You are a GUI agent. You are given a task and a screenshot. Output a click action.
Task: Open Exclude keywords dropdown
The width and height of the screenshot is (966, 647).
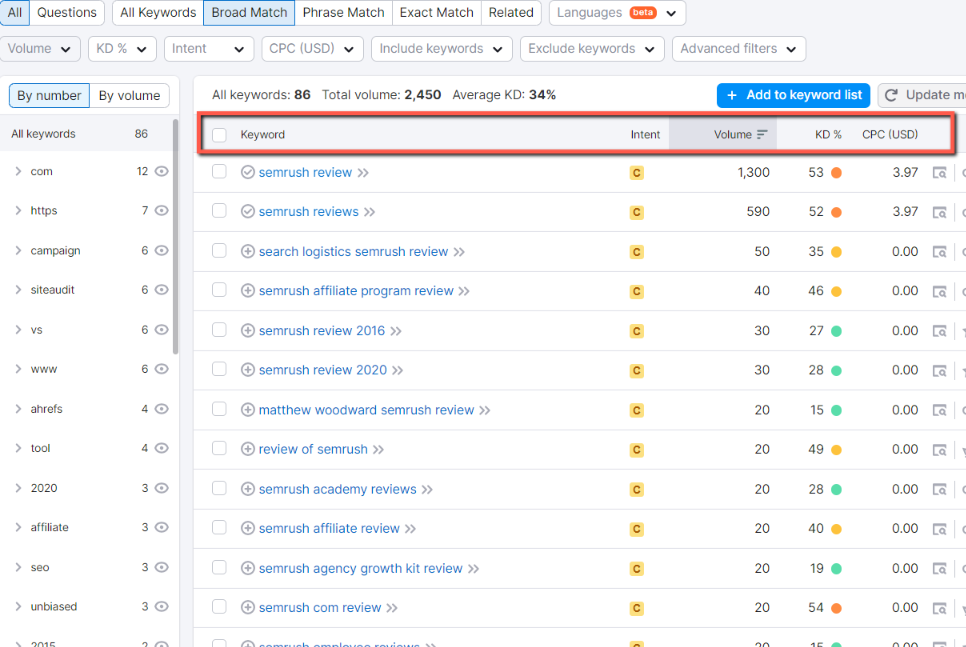pos(592,49)
